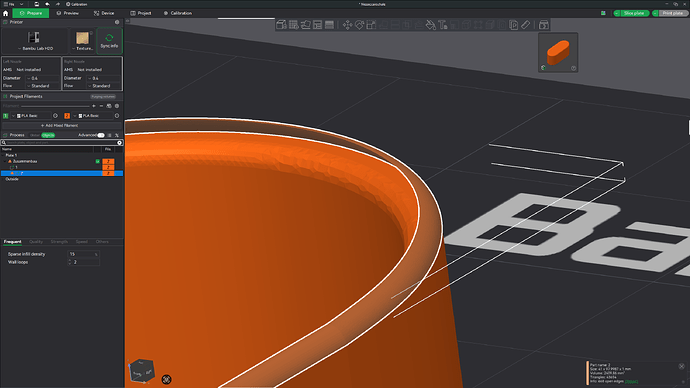Viewport: 690px width, 388px height.
Task: Open filament 2 PLA Basic dropdown
Action: coord(92,116)
